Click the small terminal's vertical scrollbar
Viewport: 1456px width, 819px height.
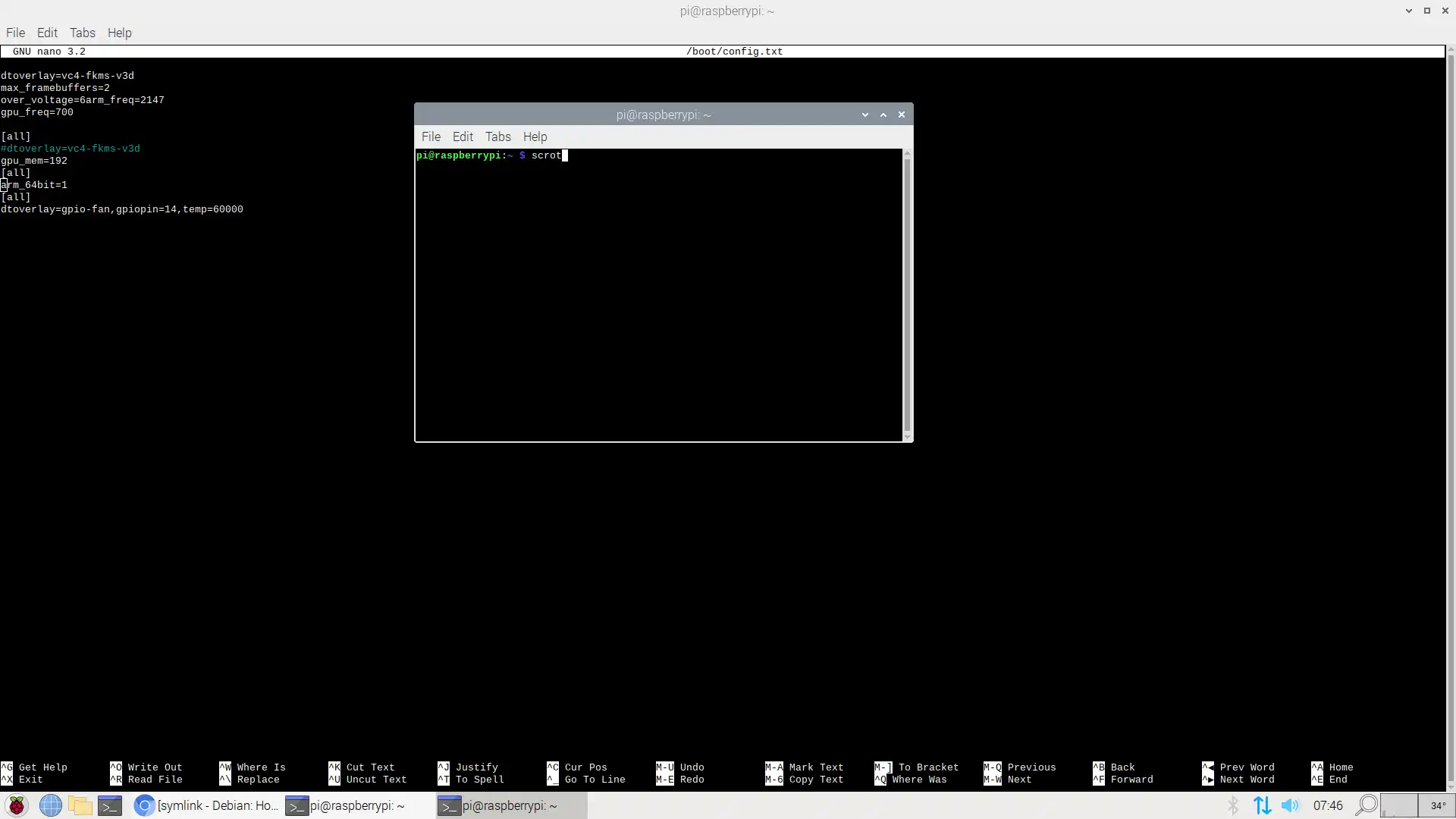pos(907,294)
